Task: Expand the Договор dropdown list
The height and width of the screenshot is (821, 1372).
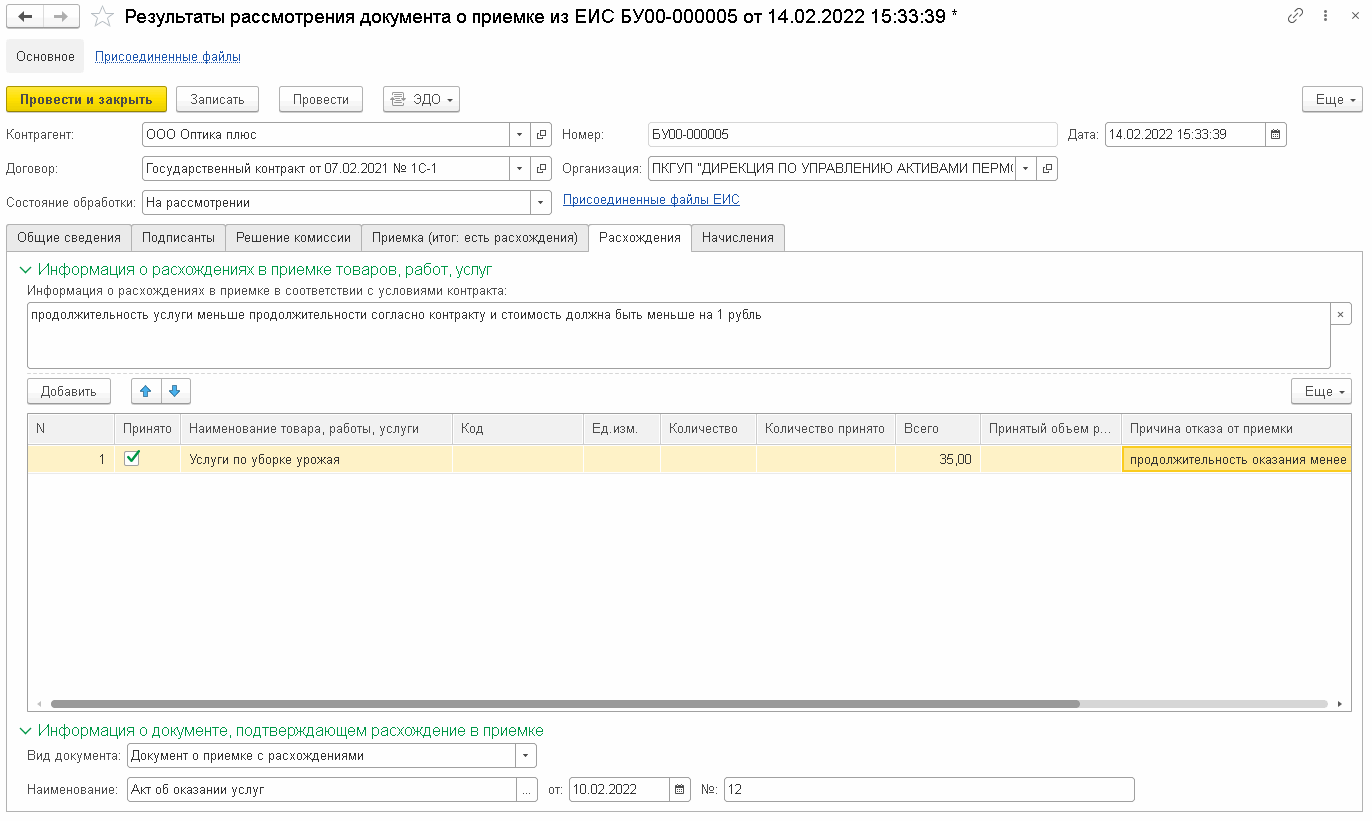Action: coord(520,168)
